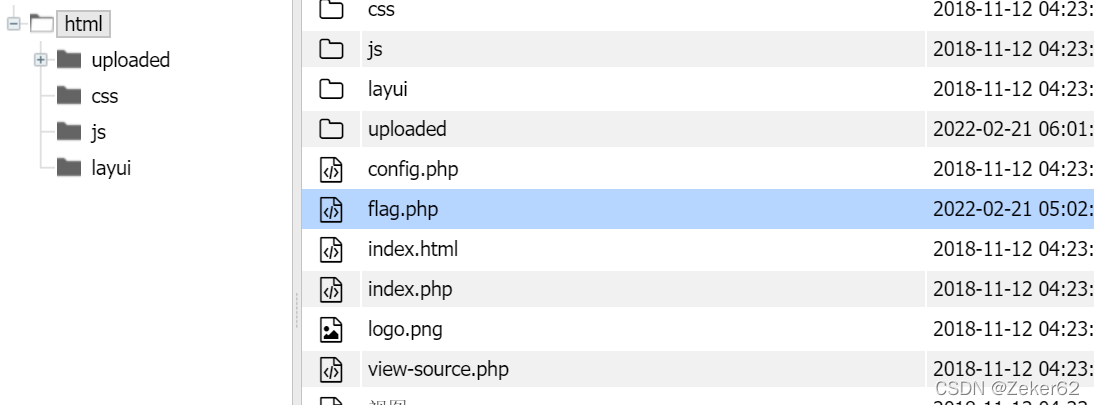The width and height of the screenshot is (1094, 405).
Task: Select the flag.php file name
Action: 403,209
